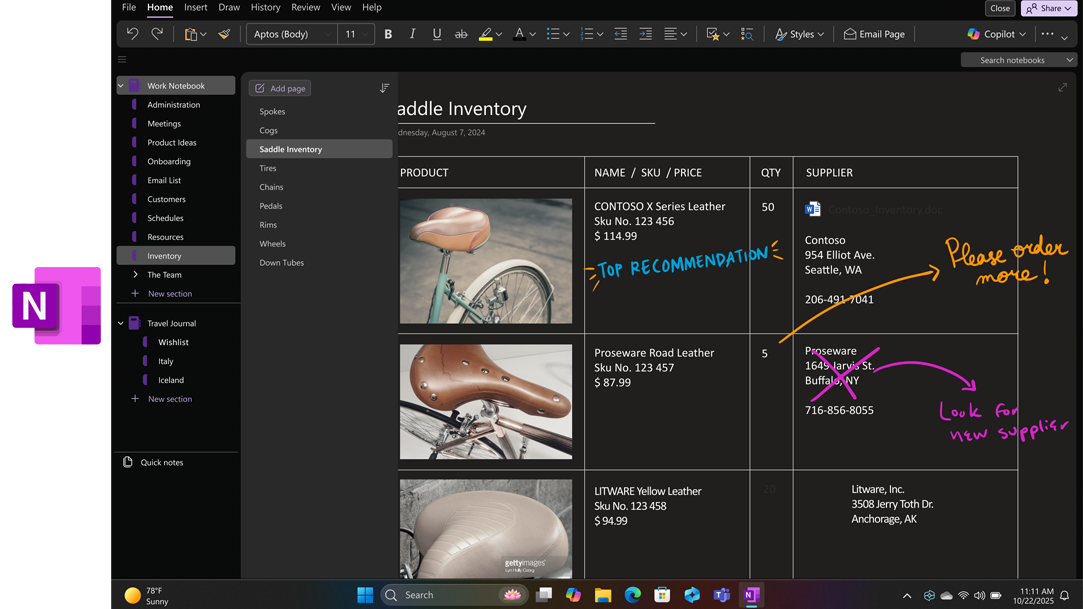Click the hamburger navigation toggle icon
The width and height of the screenshot is (1083, 609).
click(122, 60)
